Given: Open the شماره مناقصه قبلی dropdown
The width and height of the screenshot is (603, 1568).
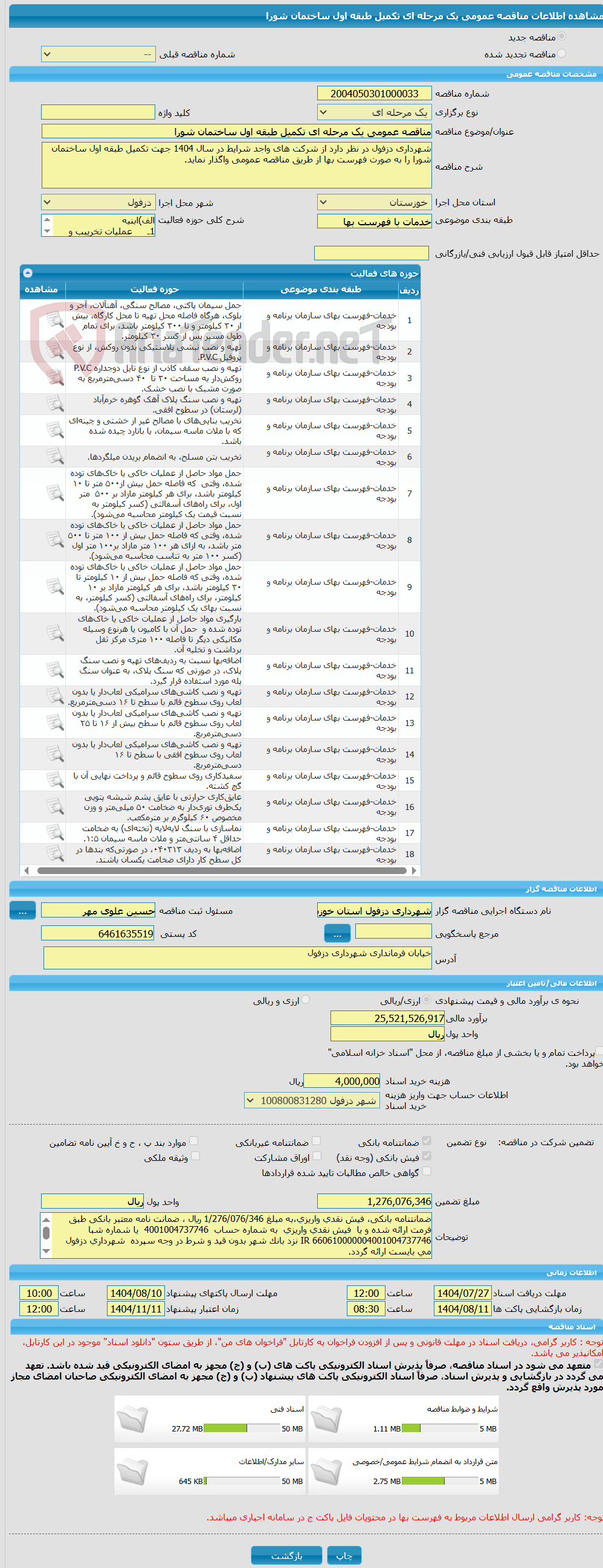Looking at the screenshot, I should pos(98,54).
